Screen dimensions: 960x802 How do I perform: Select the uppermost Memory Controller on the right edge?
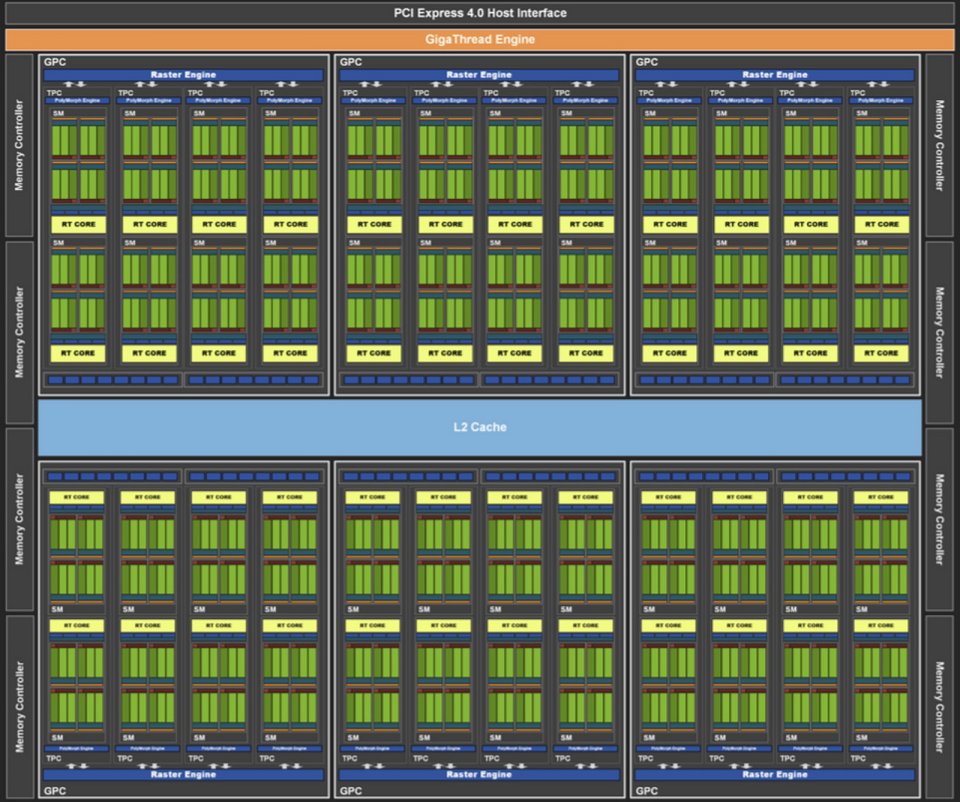[940, 145]
